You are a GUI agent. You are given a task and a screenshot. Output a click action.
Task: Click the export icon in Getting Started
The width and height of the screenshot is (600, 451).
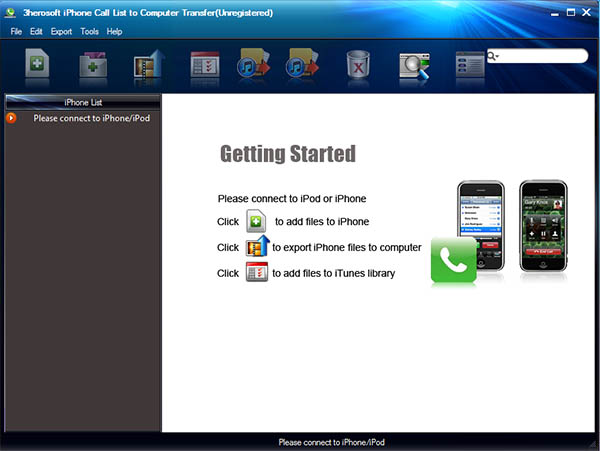point(257,246)
